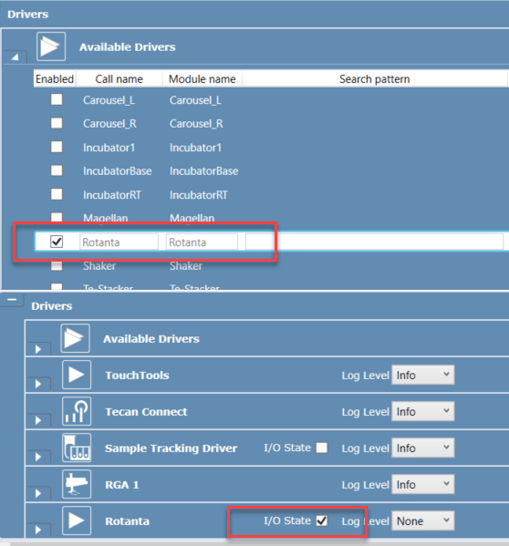Click the Rotanta search pattern field

point(374,242)
